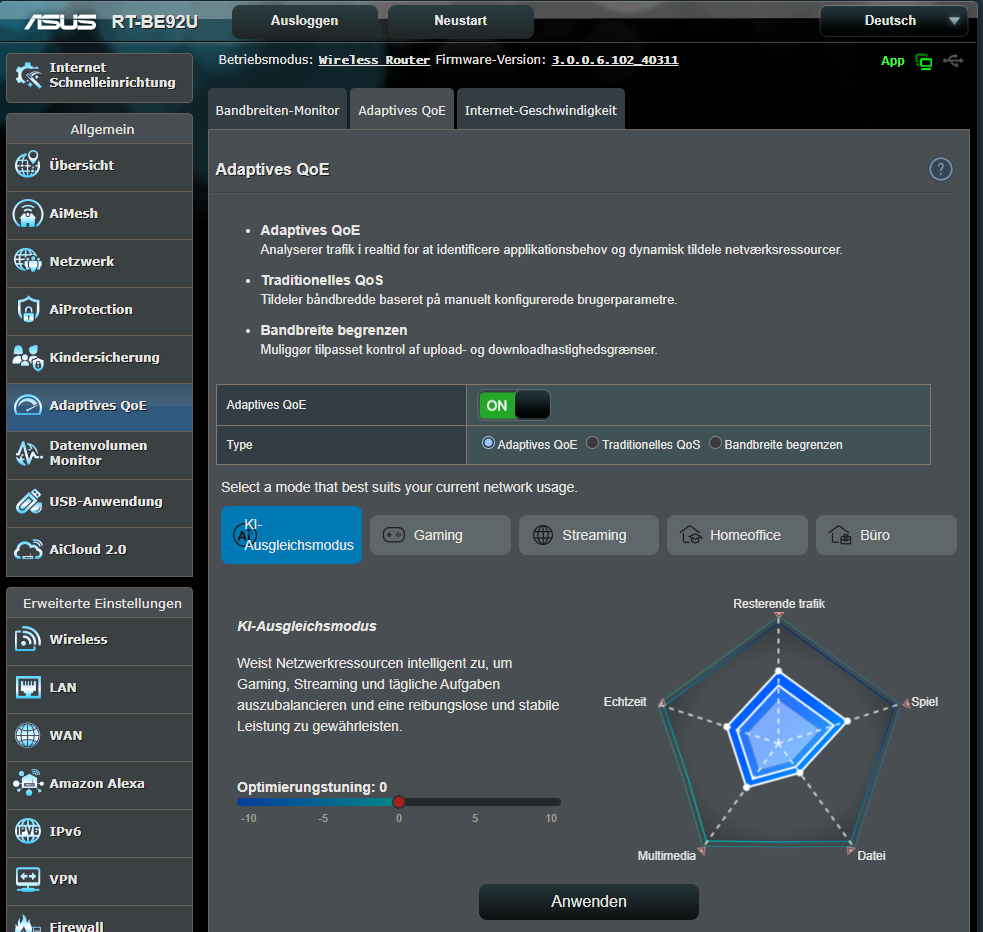The image size is (983, 932).
Task: Click the Ausloggen button
Action: point(305,21)
